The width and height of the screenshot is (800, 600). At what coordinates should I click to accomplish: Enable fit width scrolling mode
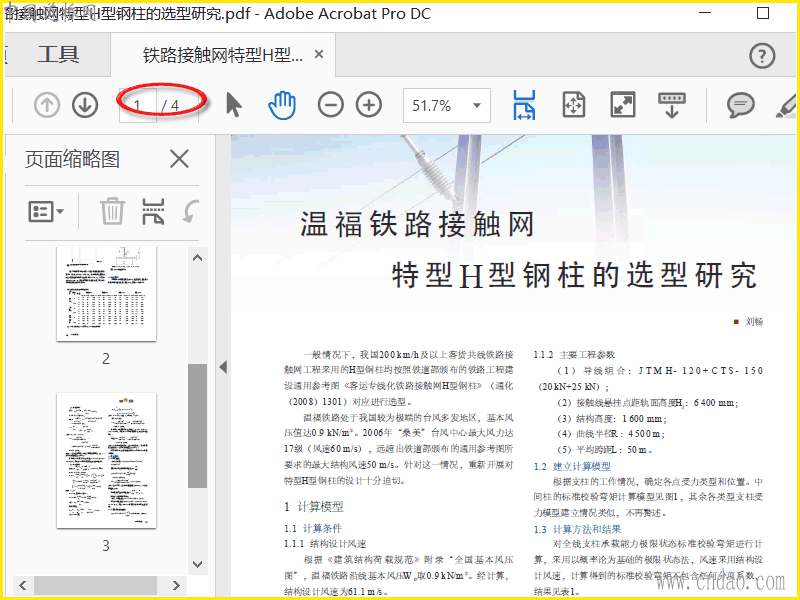pos(524,105)
